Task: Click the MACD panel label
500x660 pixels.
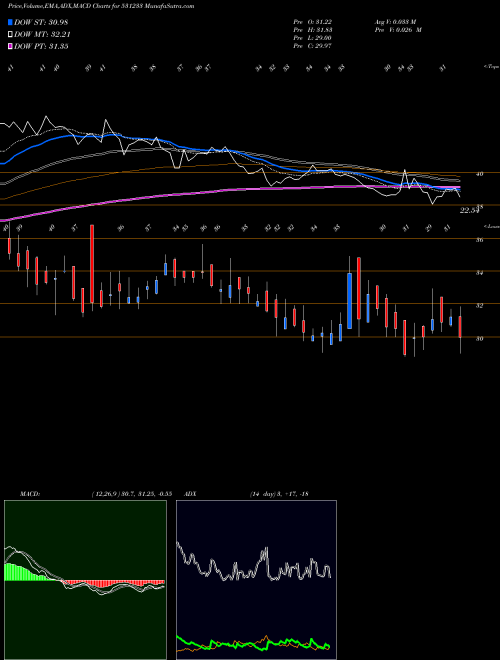Action: (30, 494)
